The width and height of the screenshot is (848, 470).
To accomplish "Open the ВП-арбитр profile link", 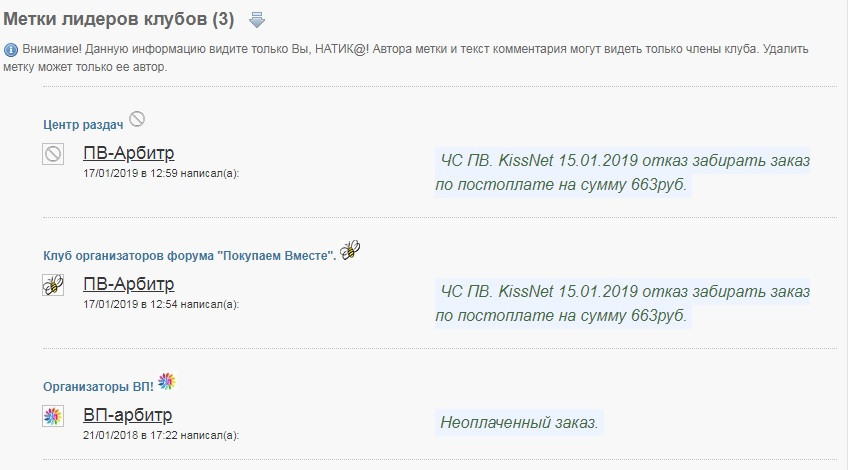I will tap(128, 415).
